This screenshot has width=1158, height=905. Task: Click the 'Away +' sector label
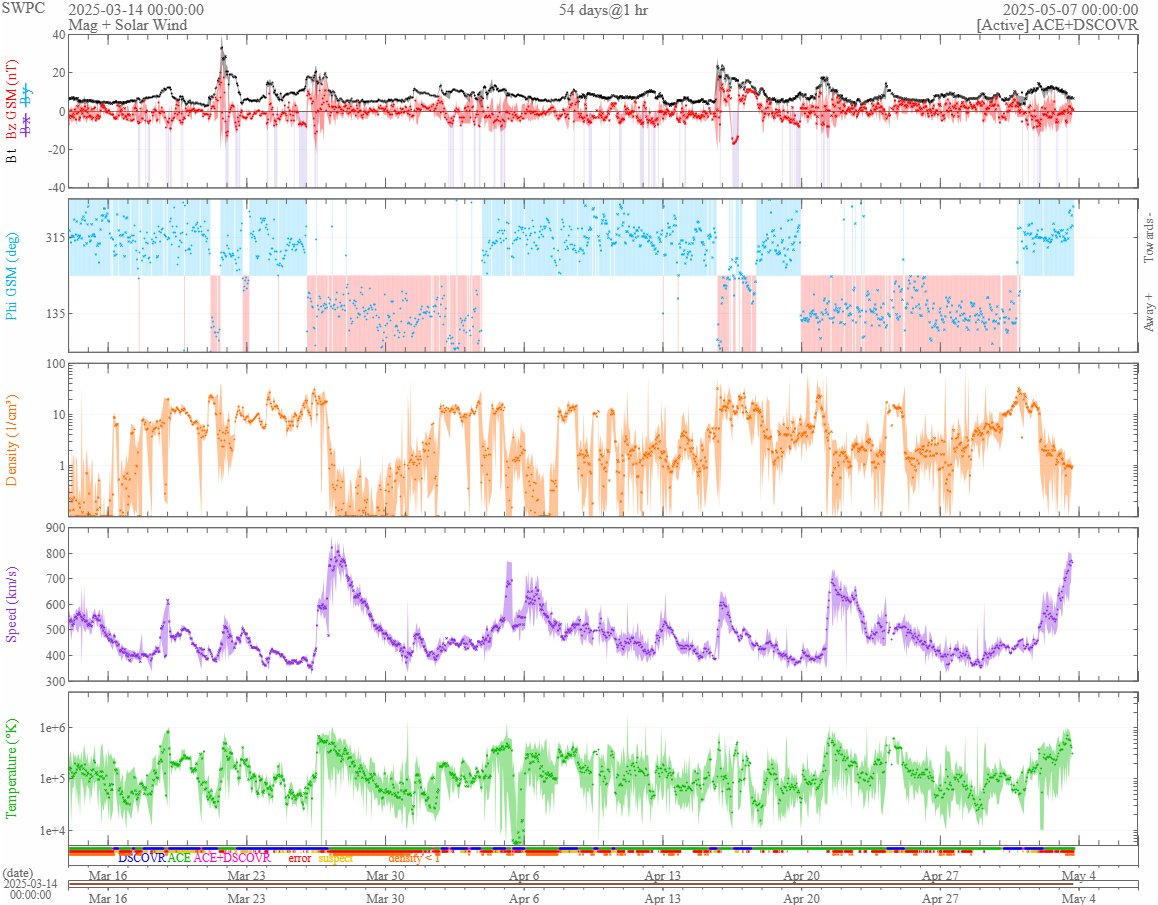(x=1148, y=313)
